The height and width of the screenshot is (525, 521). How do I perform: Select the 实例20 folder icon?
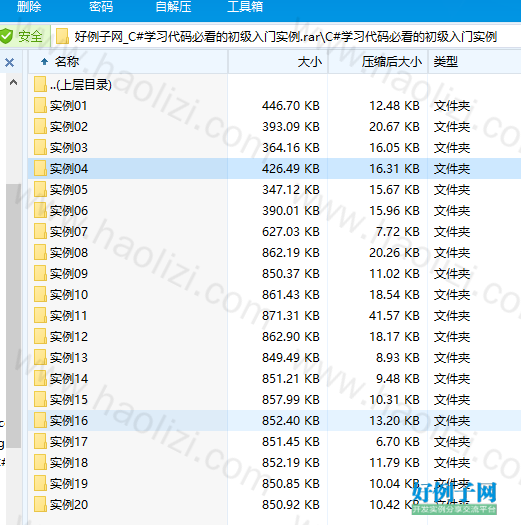(x=40, y=504)
